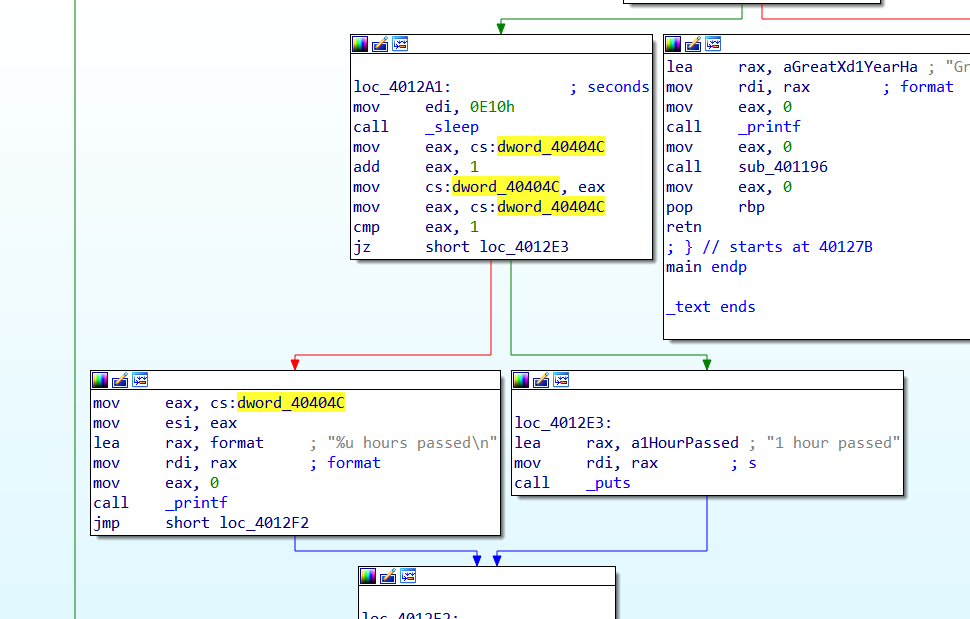Click dword_40404C in 'mov cs:dword_40404C, eax'

(506, 187)
